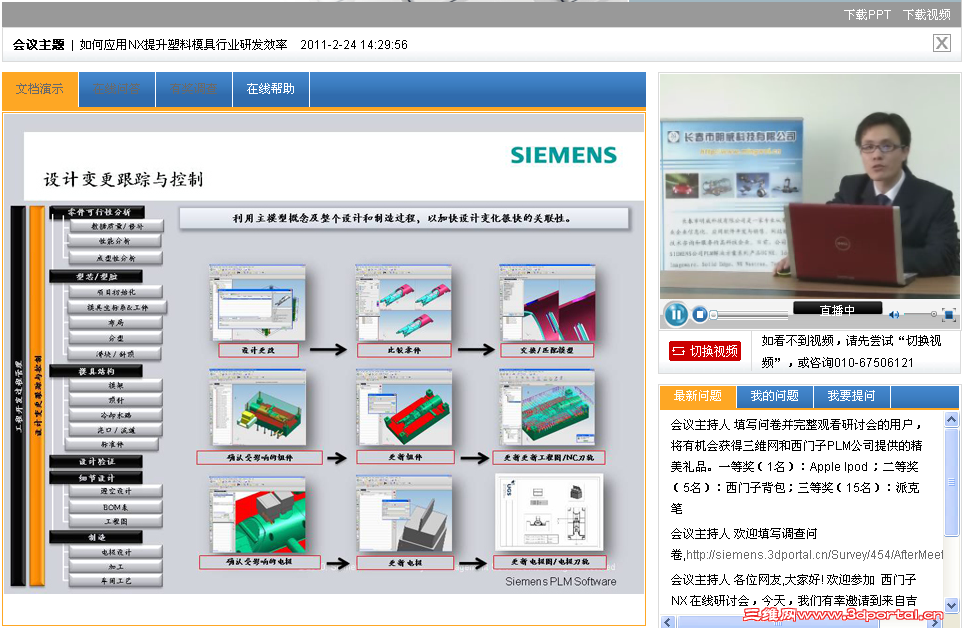This screenshot has width=963, height=628.
Task: Toggle fullscreen video view
Action: point(949,315)
